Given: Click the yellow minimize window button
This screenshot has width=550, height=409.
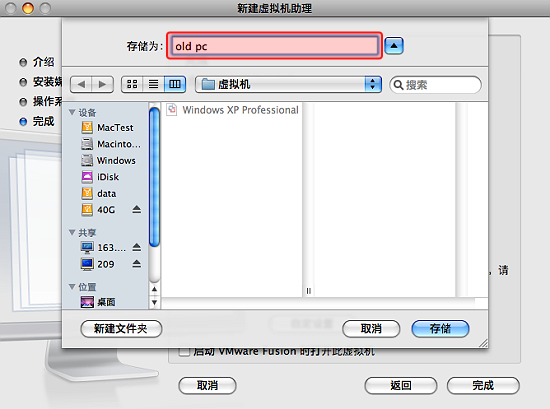Looking at the screenshot, I should (x=28, y=7).
